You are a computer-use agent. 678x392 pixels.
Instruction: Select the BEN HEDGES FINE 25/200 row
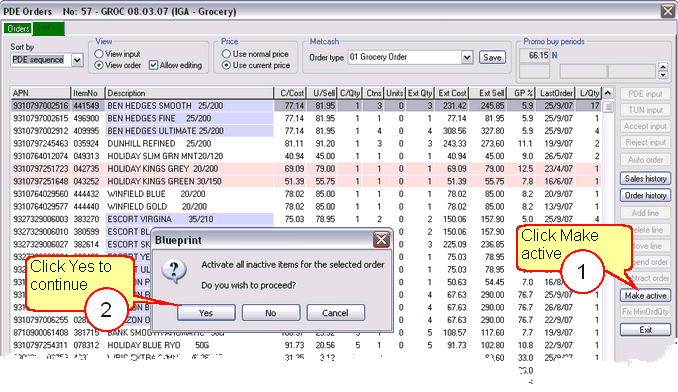(x=306, y=118)
